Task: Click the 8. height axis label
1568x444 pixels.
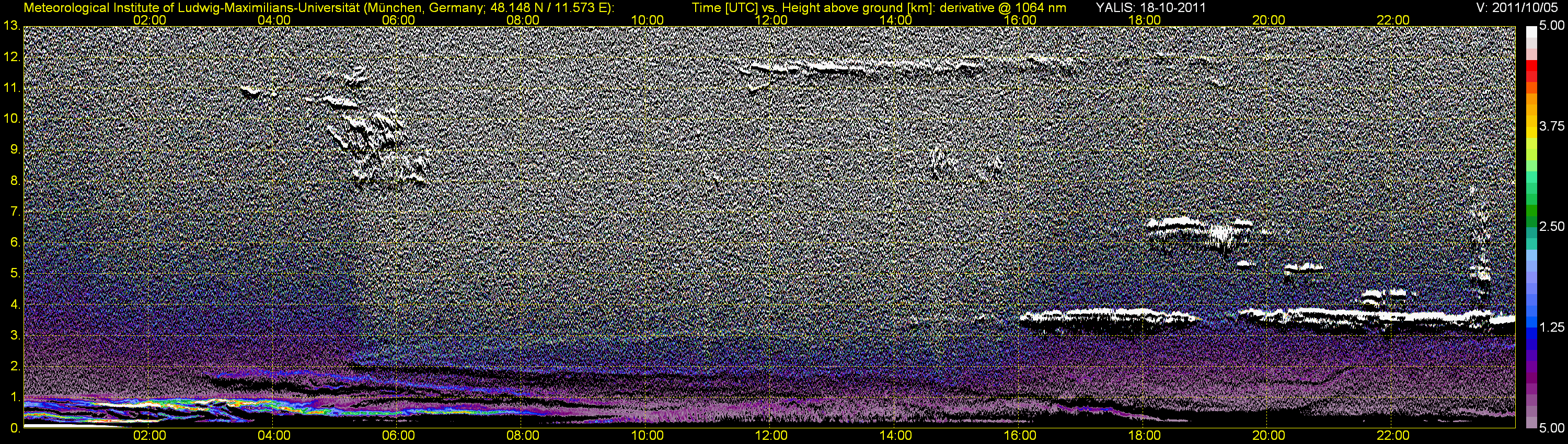Action: [15, 181]
